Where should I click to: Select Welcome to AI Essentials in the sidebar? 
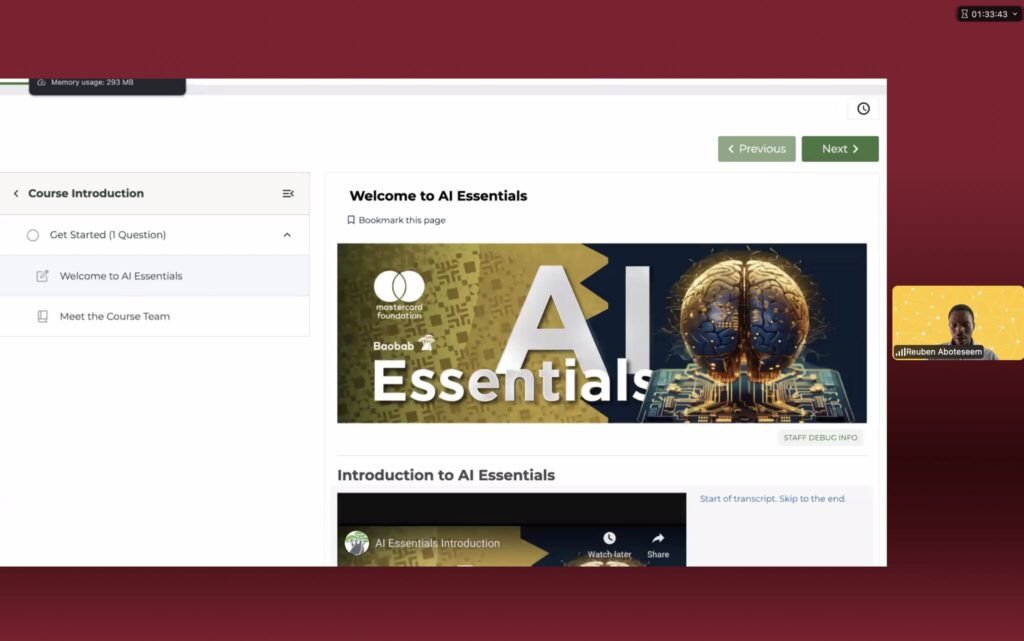121,276
